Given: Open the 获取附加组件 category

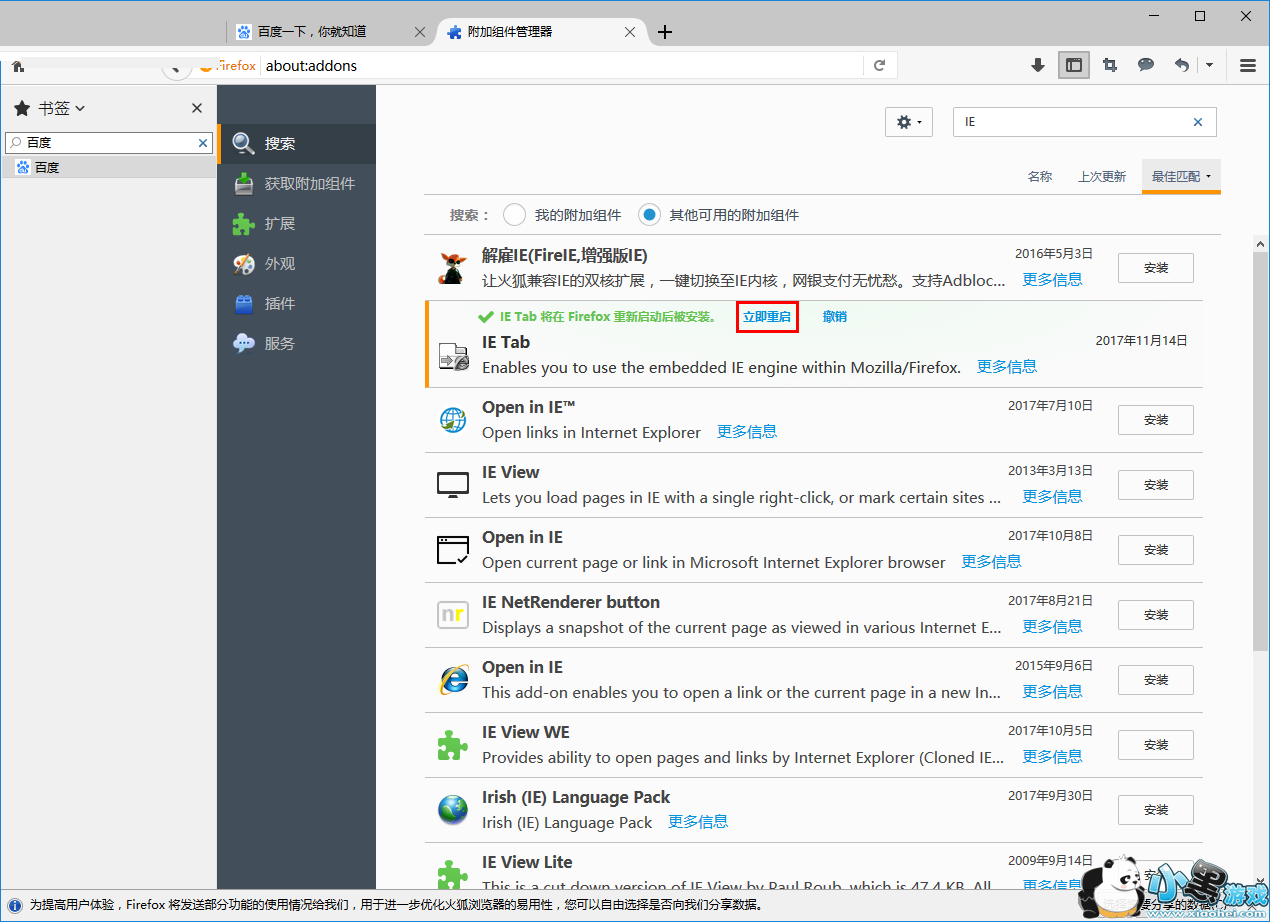Looking at the screenshot, I should click(x=297, y=184).
